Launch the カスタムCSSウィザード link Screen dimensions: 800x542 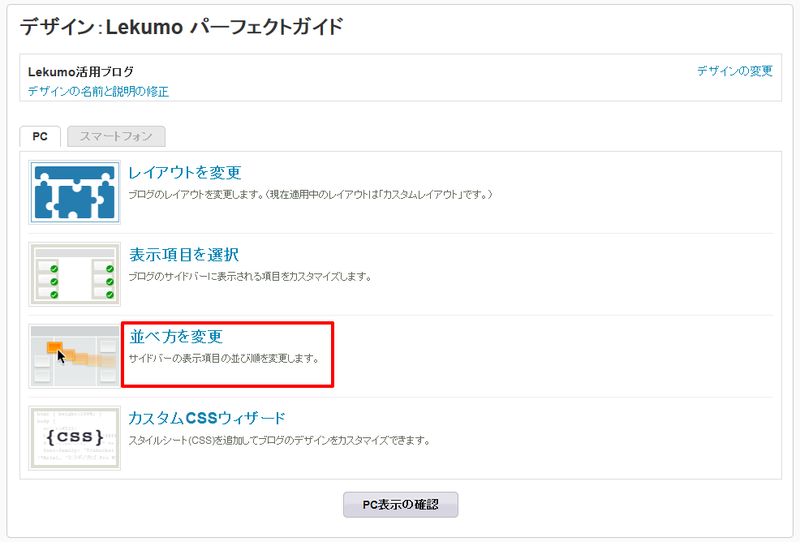tap(207, 418)
